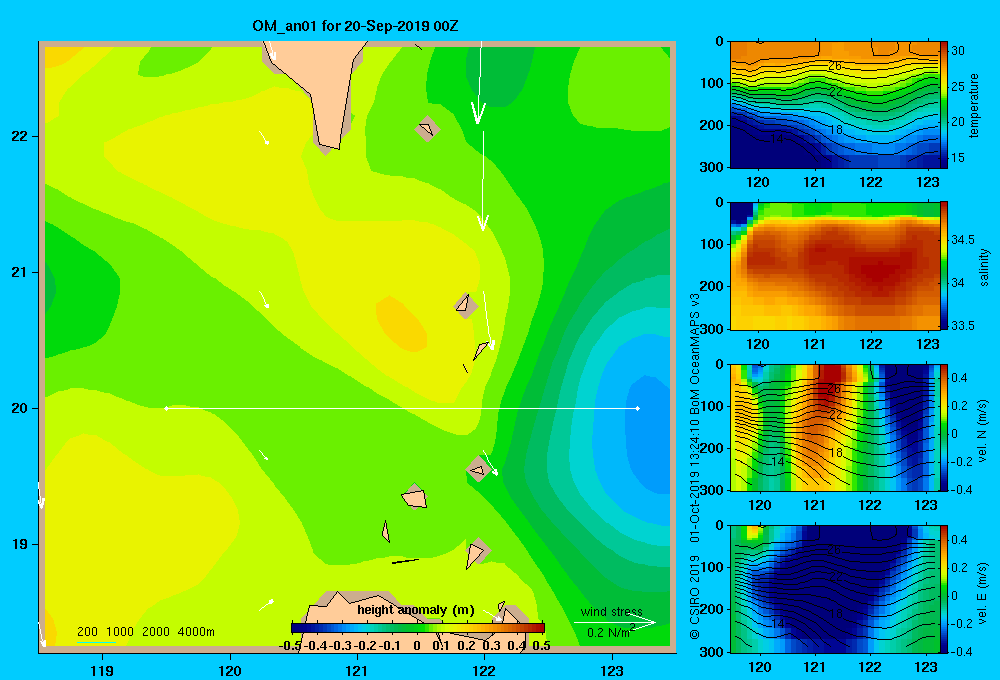Screen dimensions: 1000x680
Task: Click latitude label "19" on main map
Action: tap(20, 544)
